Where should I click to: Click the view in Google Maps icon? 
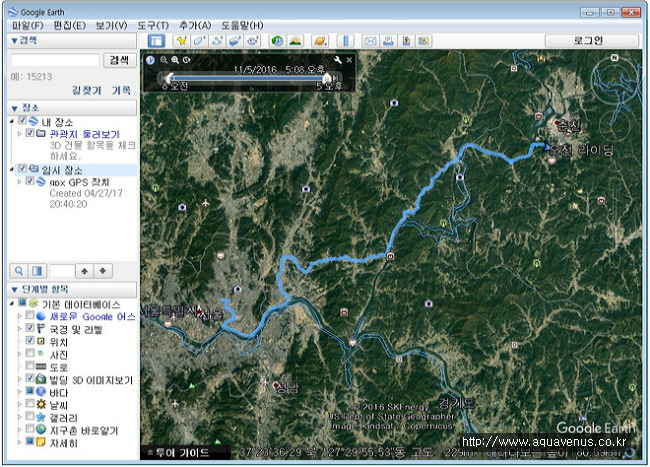[x=424, y=41]
